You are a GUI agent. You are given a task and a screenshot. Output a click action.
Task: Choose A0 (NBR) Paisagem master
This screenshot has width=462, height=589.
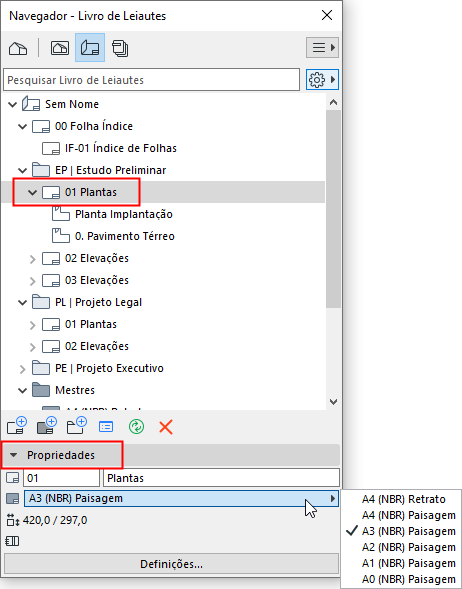click(409, 580)
